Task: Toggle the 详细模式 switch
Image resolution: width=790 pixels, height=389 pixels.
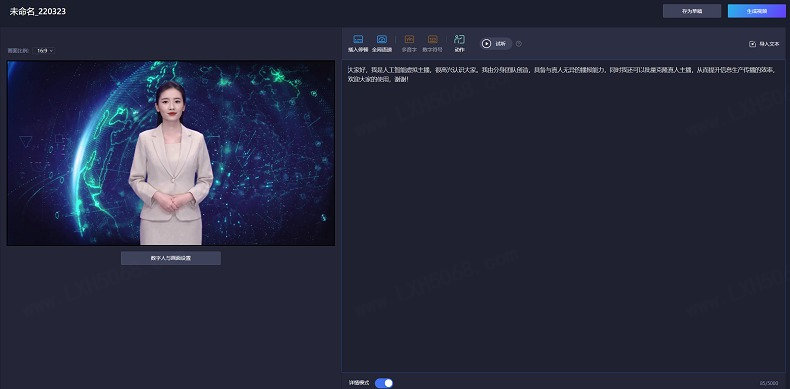Action: (x=384, y=383)
